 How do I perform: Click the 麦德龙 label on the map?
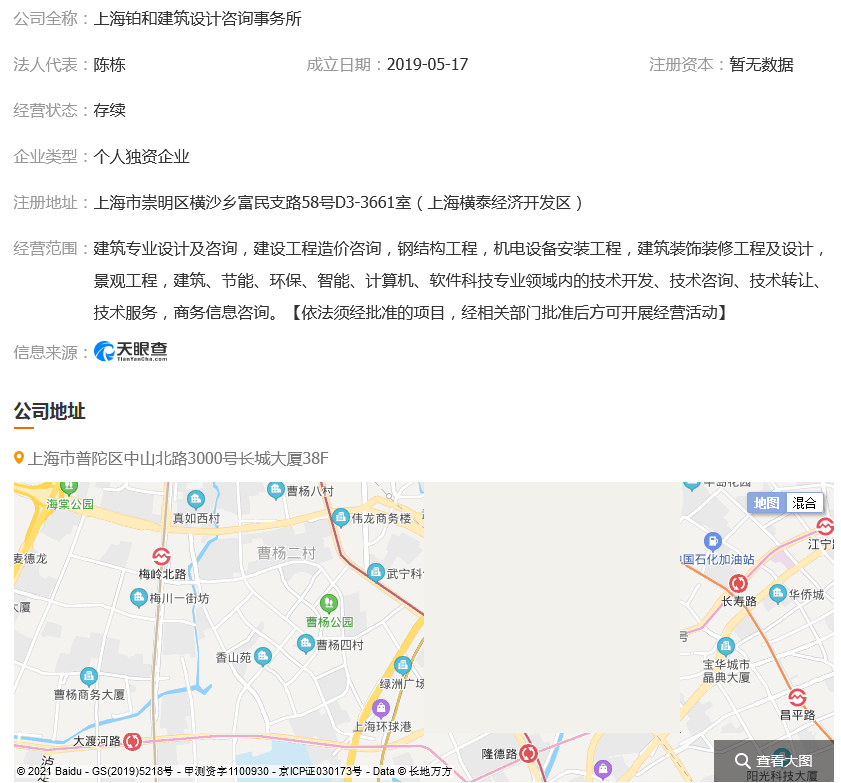pos(31,558)
